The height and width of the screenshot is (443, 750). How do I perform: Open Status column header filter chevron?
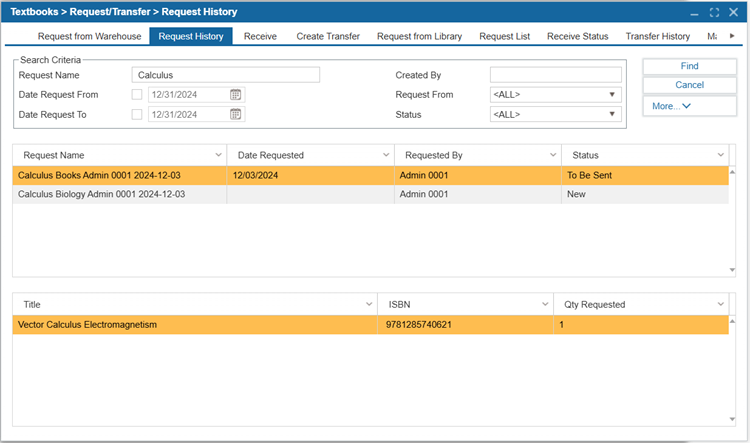[720, 155]
